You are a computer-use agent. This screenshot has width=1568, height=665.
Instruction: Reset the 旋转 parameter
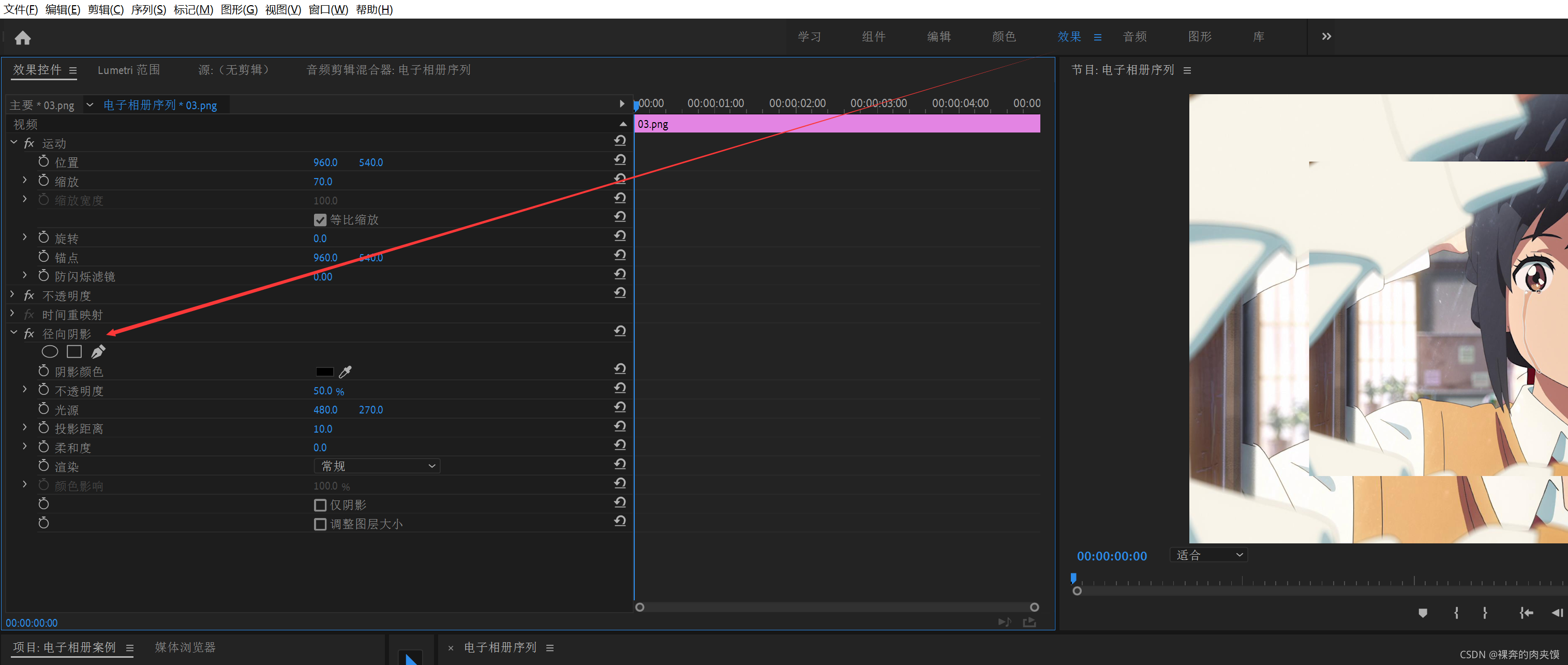pos(620,235)
